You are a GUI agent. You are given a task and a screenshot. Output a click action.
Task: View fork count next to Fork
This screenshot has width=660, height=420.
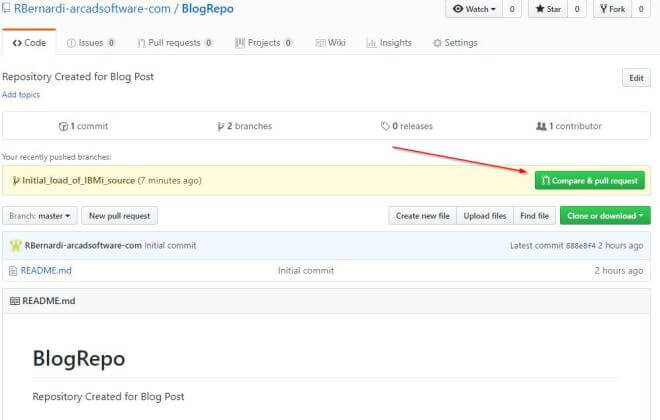641,9
